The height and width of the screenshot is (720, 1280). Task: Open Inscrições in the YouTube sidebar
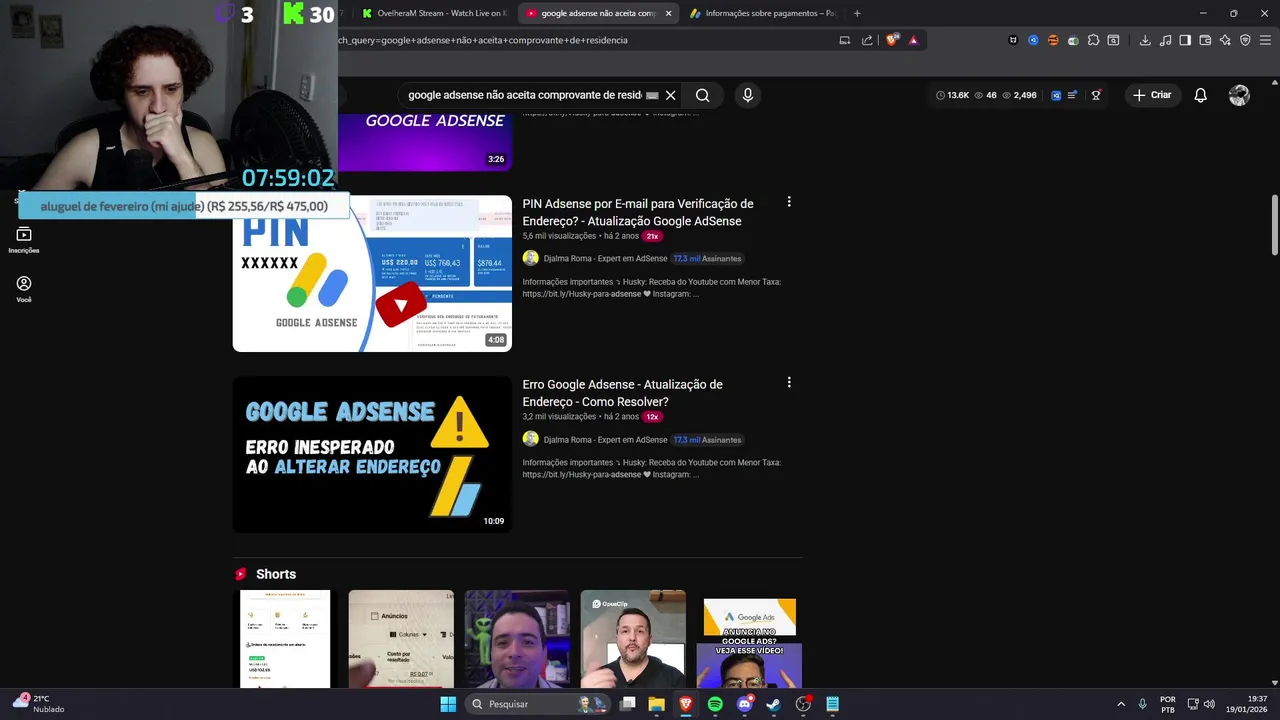(x=24, y=240)
